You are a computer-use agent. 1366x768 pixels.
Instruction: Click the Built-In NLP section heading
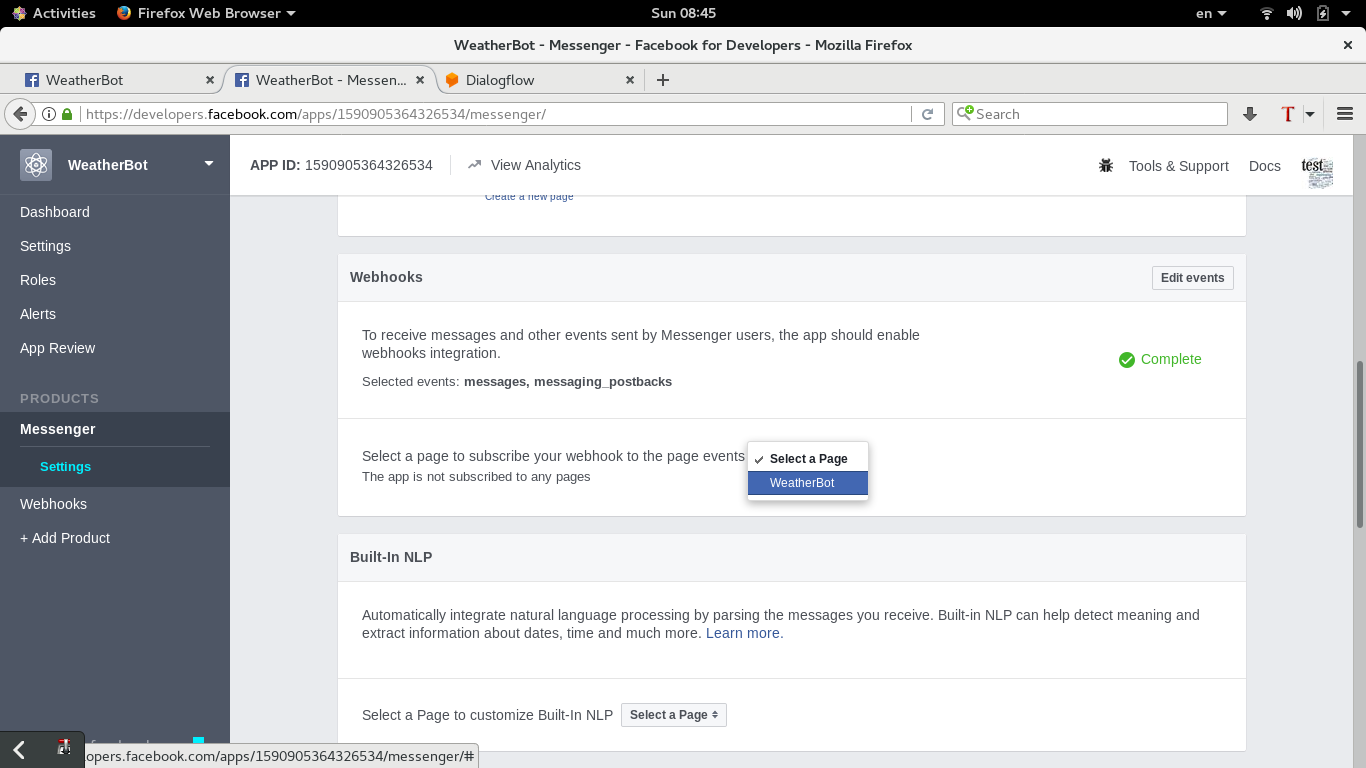pyautogui.click(x=391, y=557)
